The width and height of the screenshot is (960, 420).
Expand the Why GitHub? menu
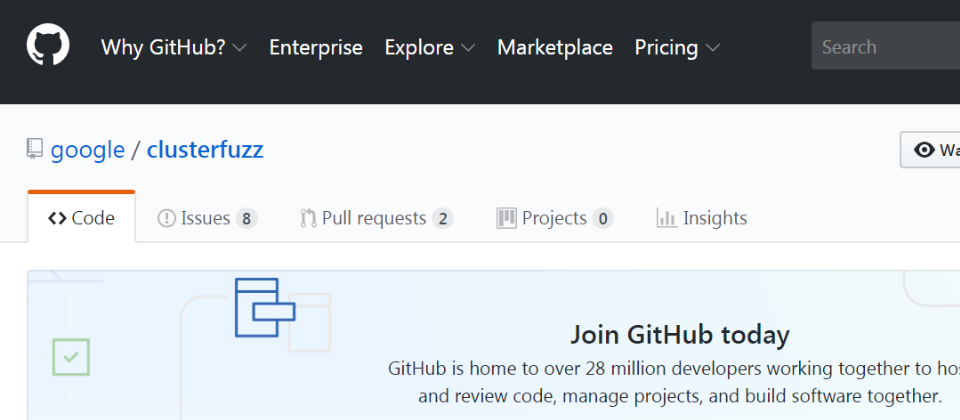[174, 47]
